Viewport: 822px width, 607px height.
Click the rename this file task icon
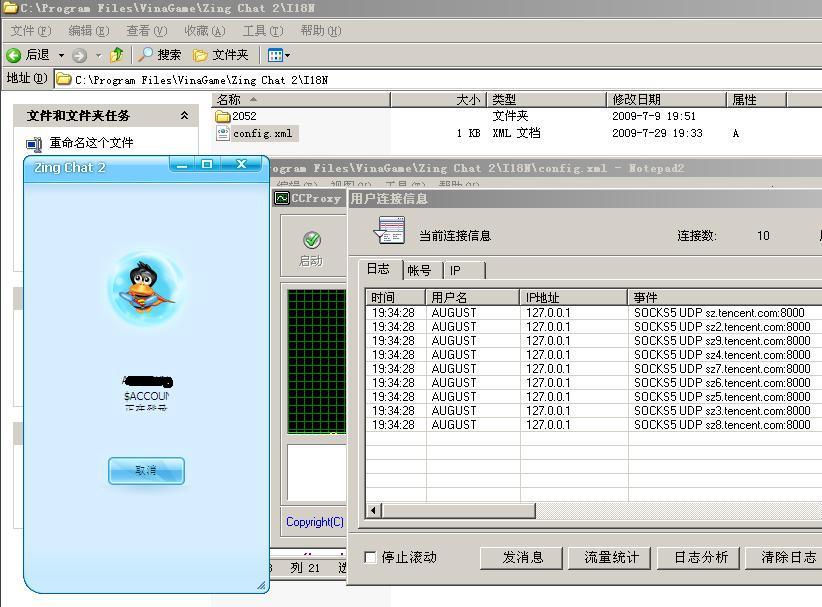(x=35, y=144)
